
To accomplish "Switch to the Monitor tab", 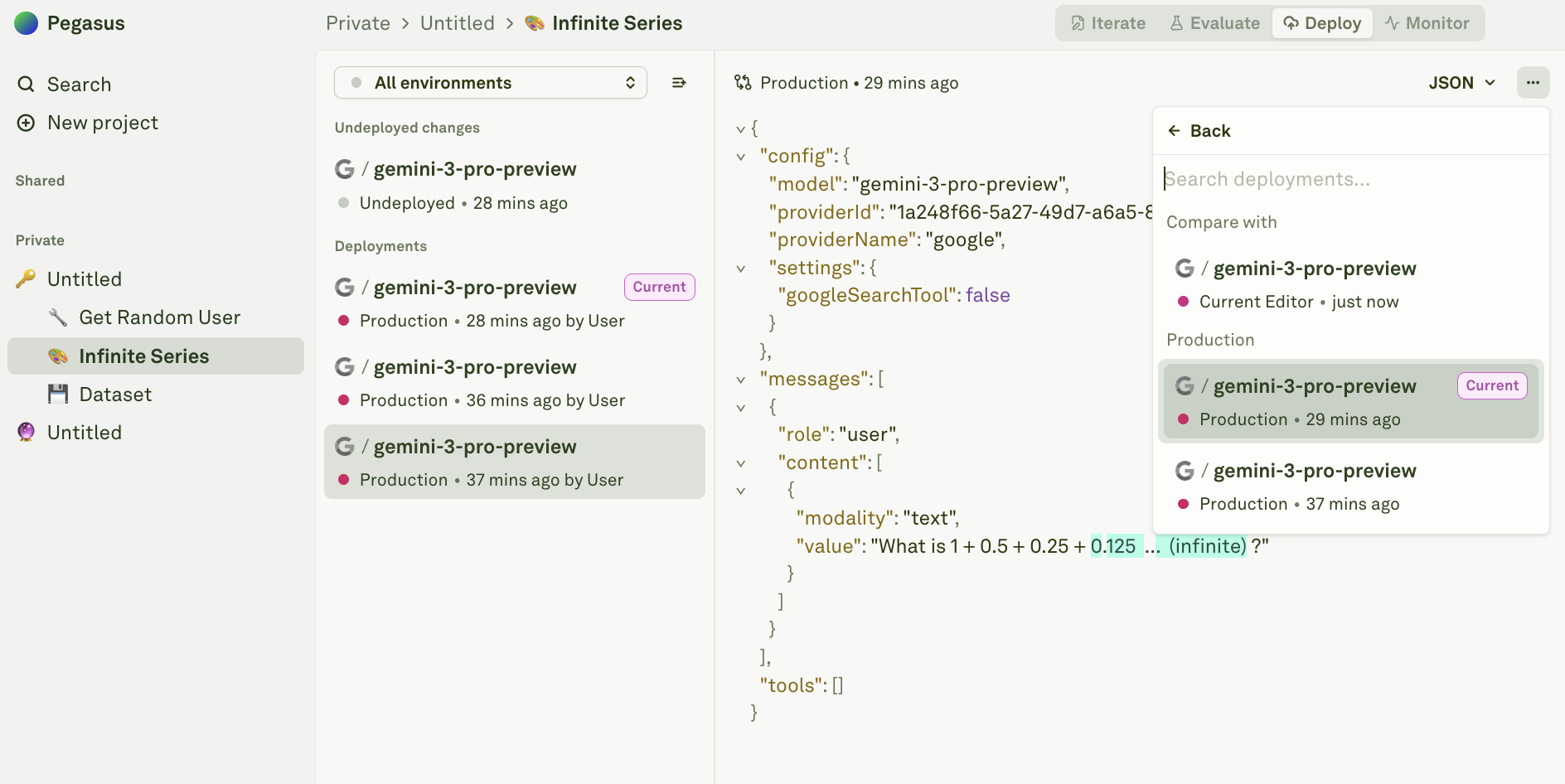I will 1427,23.
